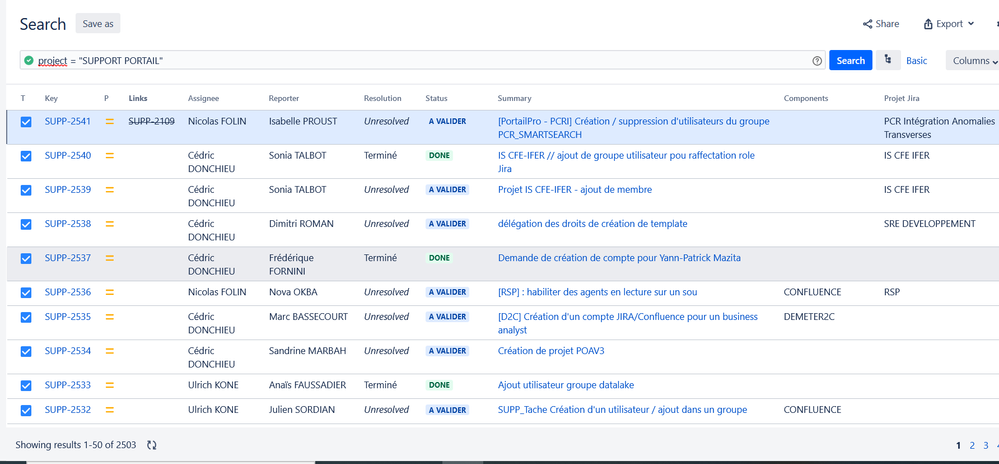This screenshot has height=464, width=999.
Task: Uncheck the SUPP-2538 row checkbox
Action: [x=26, y=224]
